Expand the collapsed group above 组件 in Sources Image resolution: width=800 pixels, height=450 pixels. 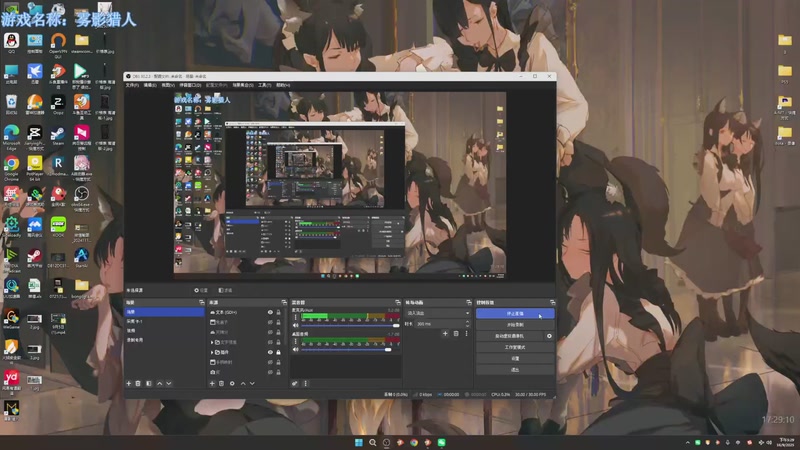(x=212, y=342)
